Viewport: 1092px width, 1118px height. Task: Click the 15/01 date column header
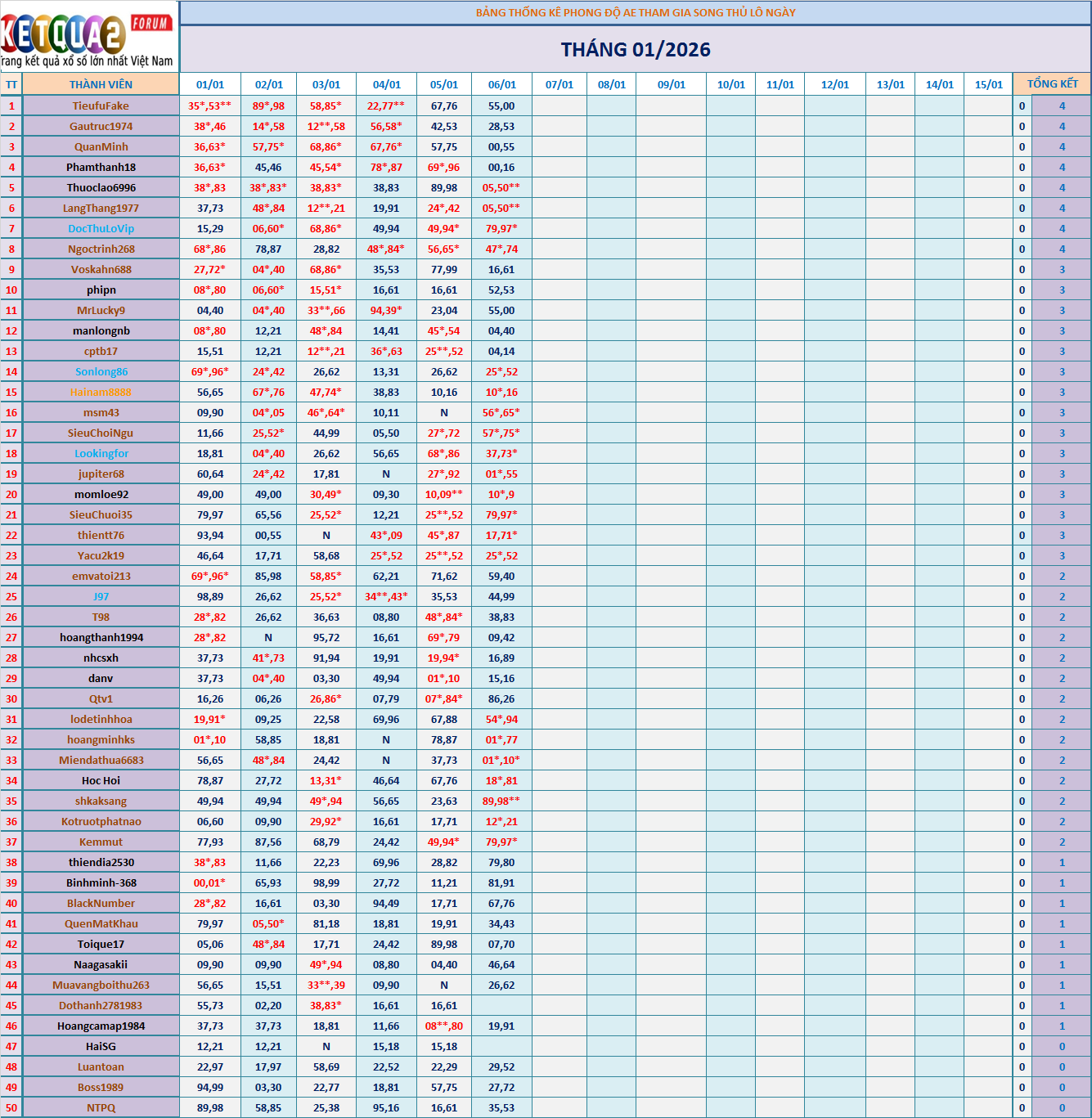[x=988, y=84]
